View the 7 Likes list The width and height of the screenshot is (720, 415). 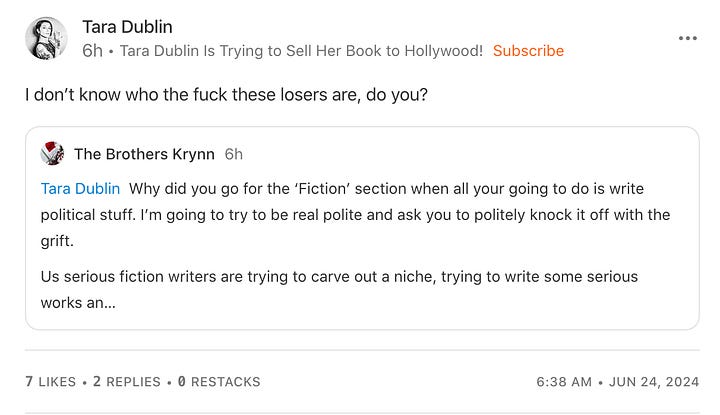[x=51, y=381]
